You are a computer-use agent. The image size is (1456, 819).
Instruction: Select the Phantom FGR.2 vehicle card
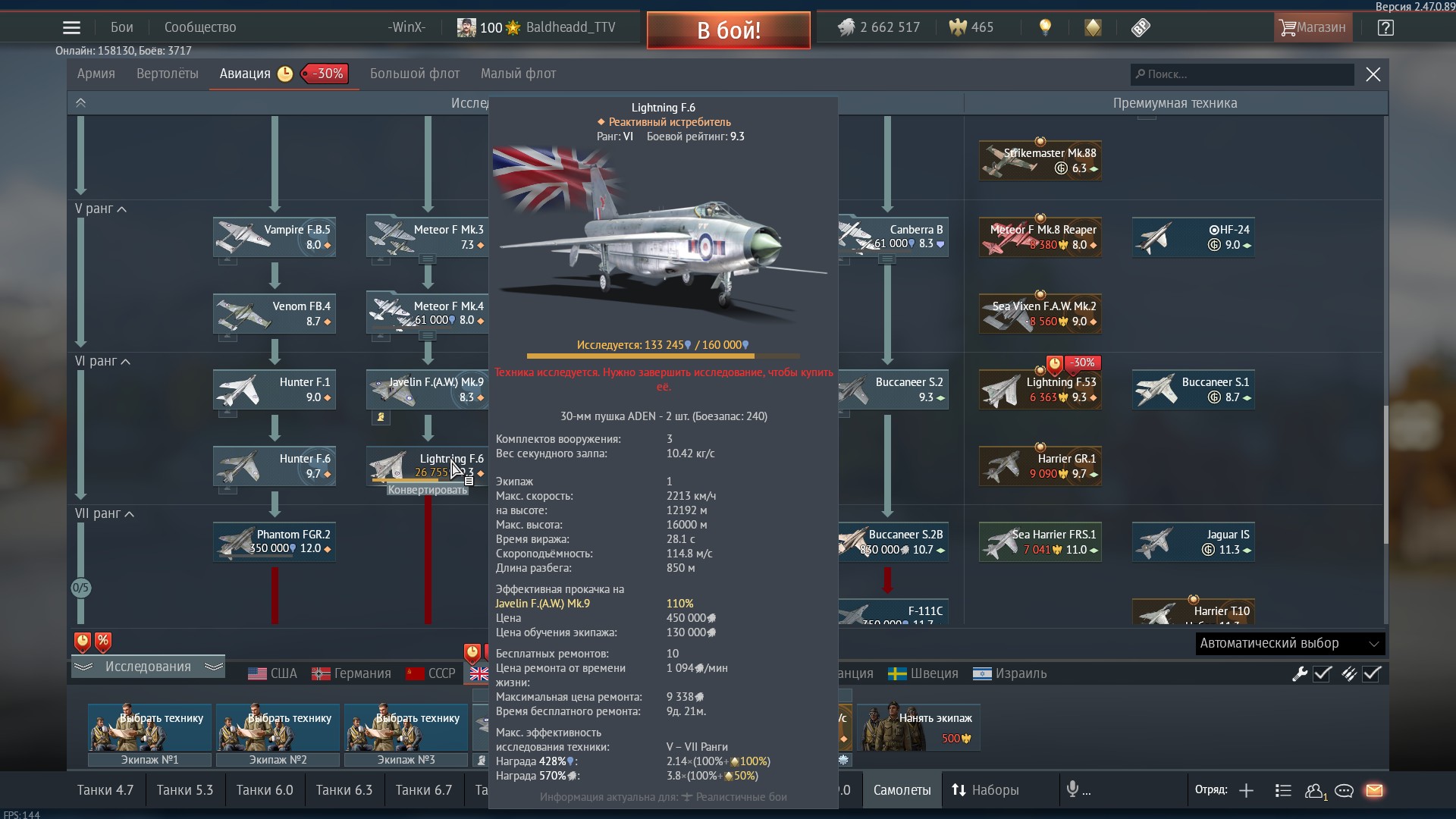[x=275, y=541]
